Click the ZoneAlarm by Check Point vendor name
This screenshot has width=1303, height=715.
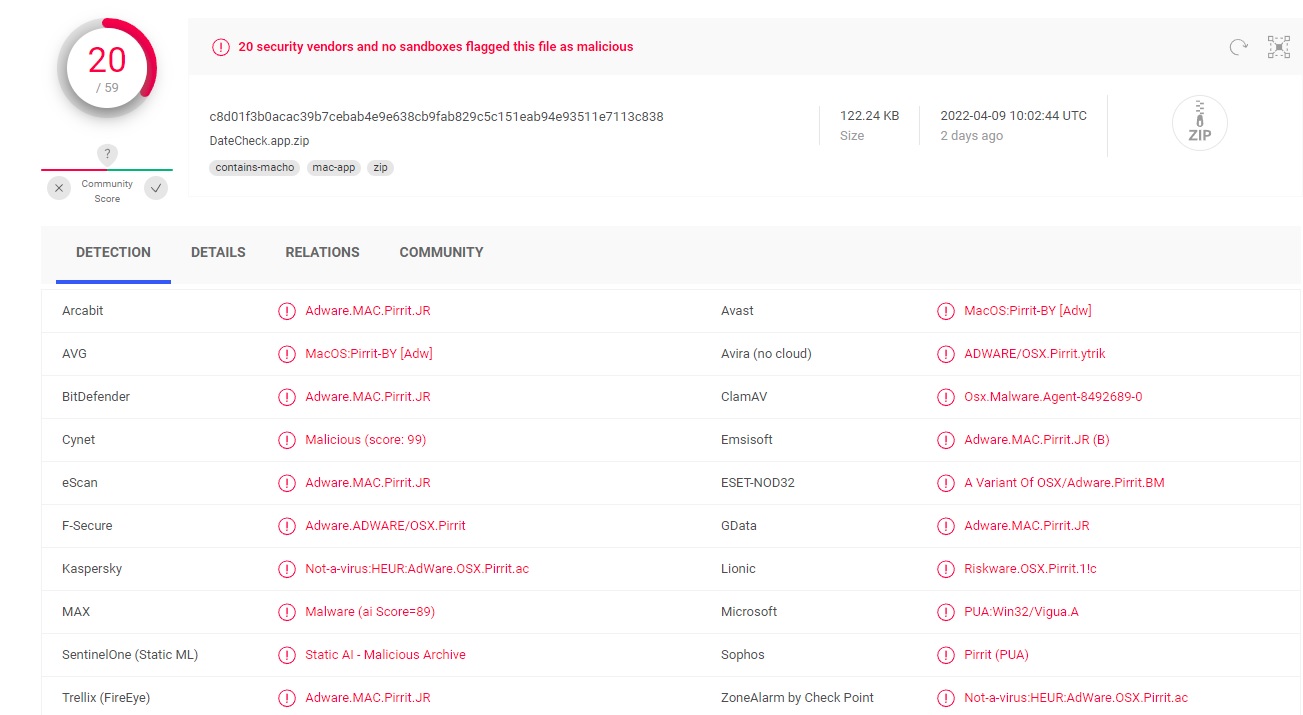[797, 698]
